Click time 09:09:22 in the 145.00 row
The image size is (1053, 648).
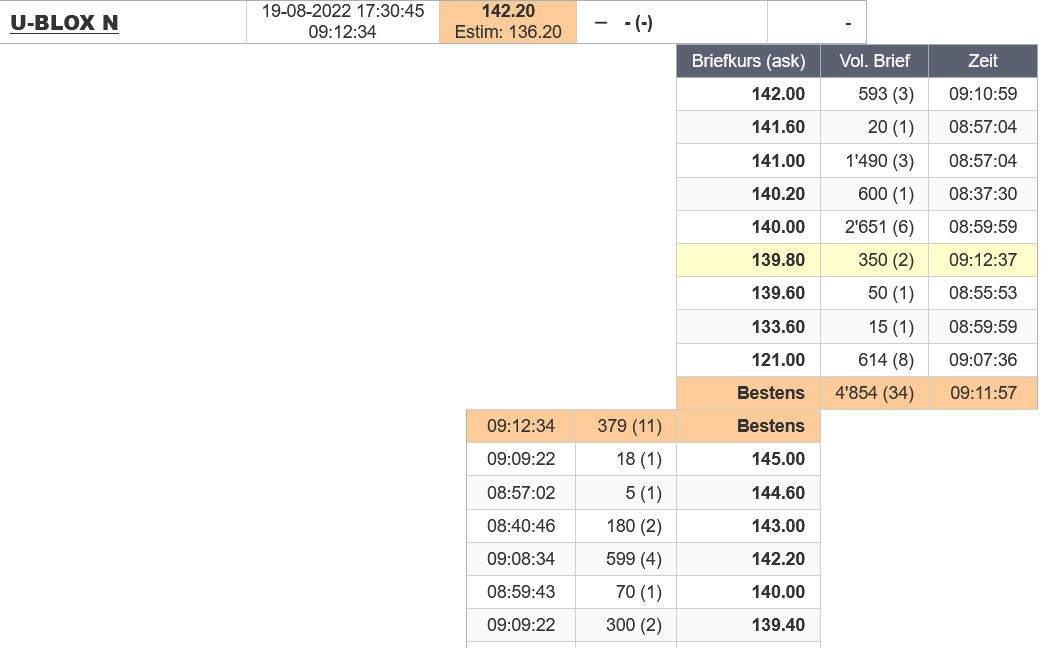pyautogui.click(x=520, y=459)
